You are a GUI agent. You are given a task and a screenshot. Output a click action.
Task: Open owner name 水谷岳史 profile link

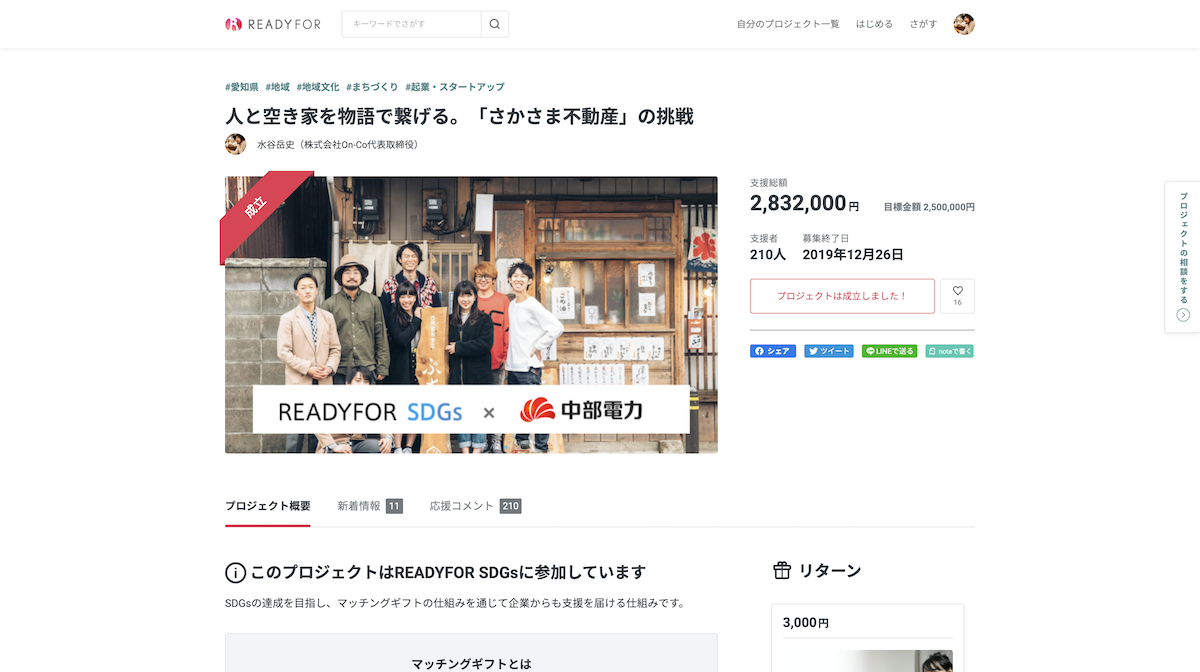click(x=337, y=145)
